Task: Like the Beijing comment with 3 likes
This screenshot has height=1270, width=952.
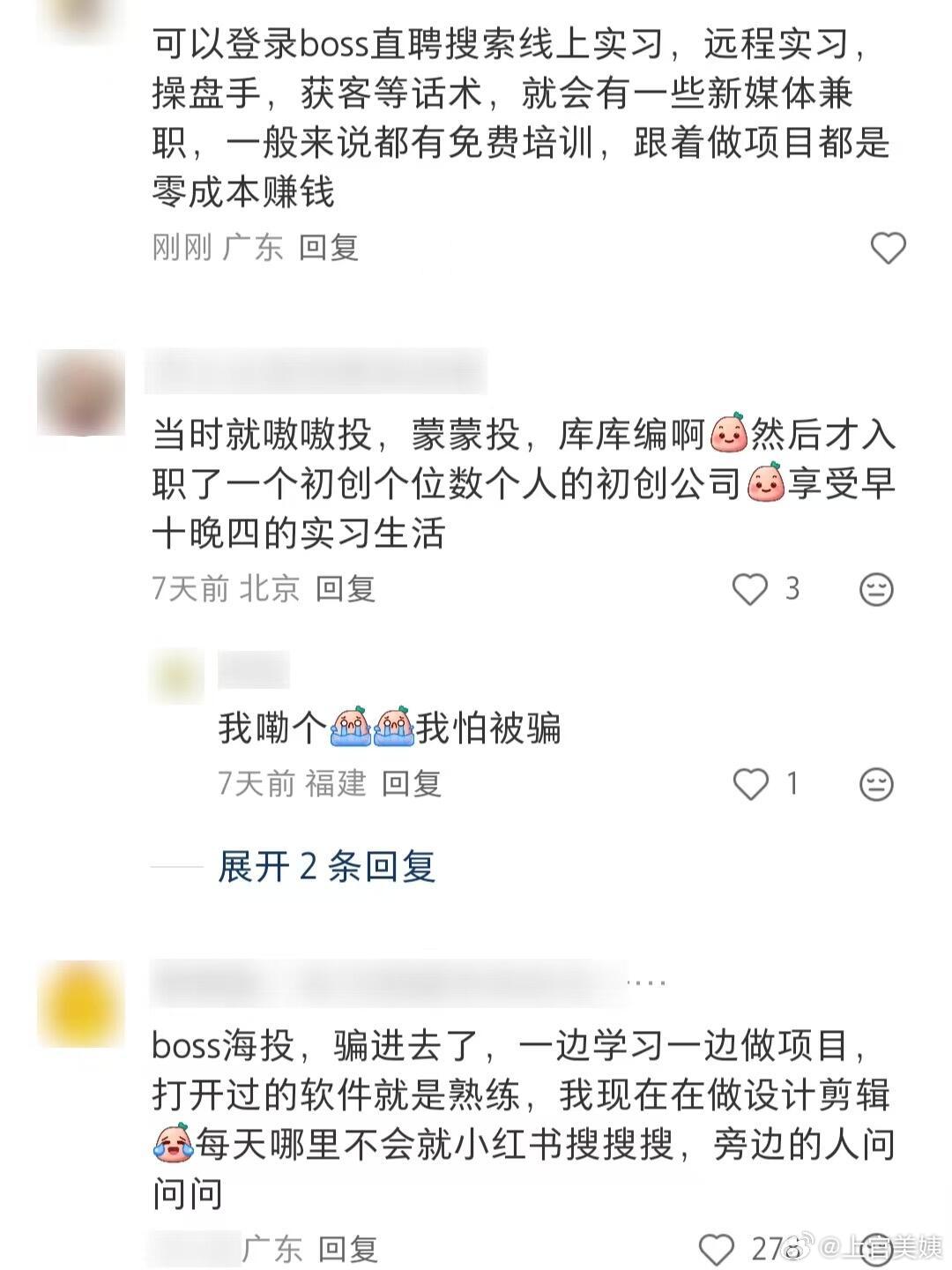Action: [750, 588]
